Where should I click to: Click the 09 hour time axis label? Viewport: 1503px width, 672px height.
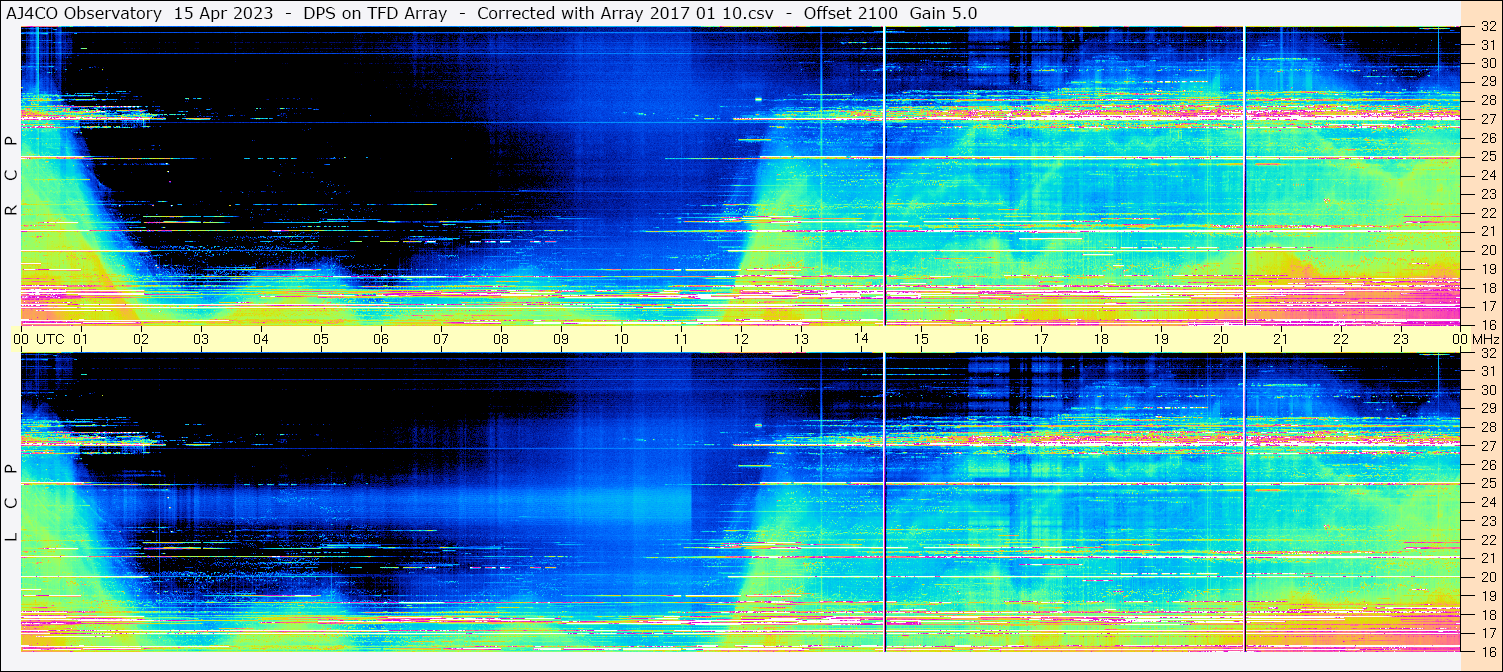pos(561,339)
